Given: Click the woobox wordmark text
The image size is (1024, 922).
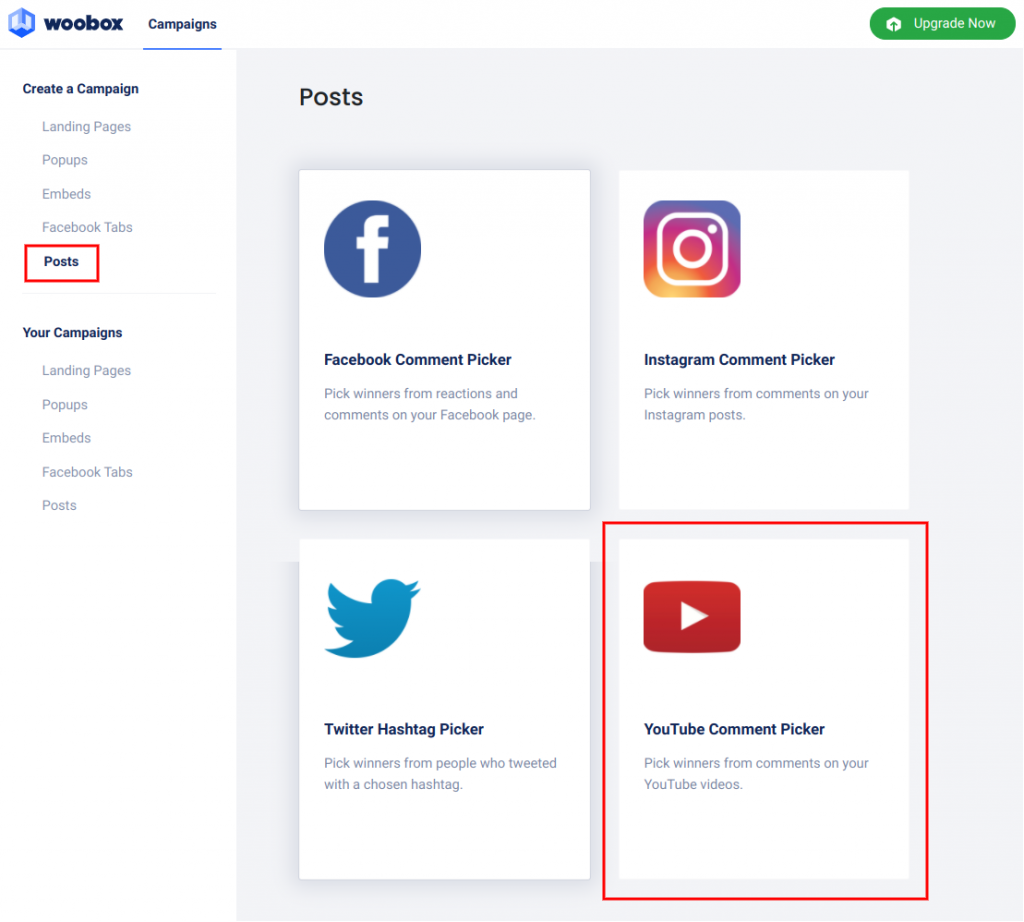Looking at the screenshot, I should 83,24.
